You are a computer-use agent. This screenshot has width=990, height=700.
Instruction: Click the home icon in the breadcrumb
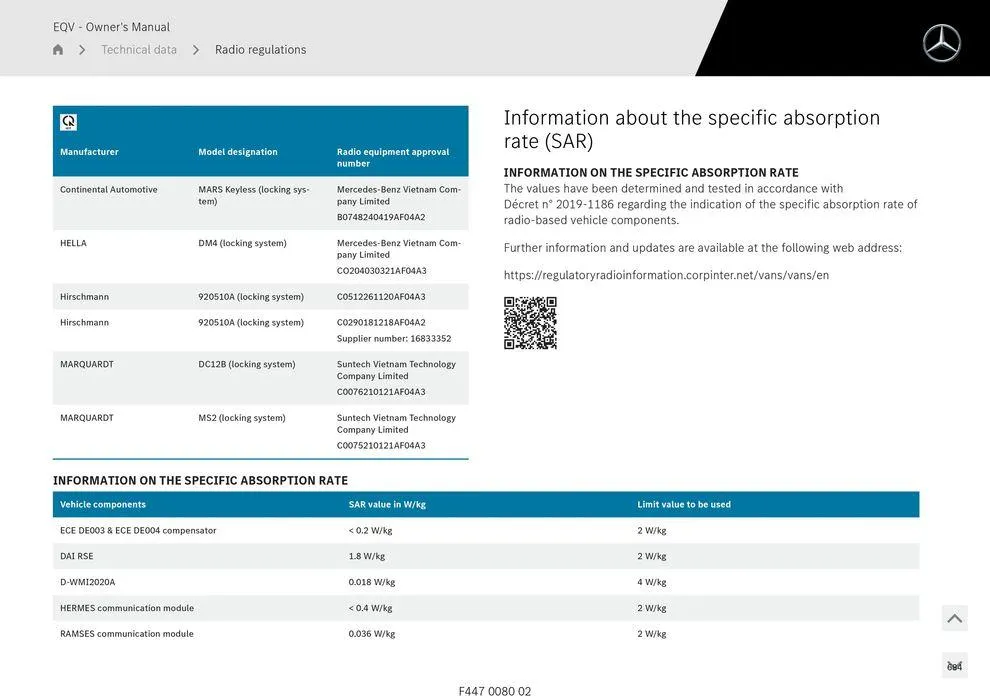tap(57, 48)
